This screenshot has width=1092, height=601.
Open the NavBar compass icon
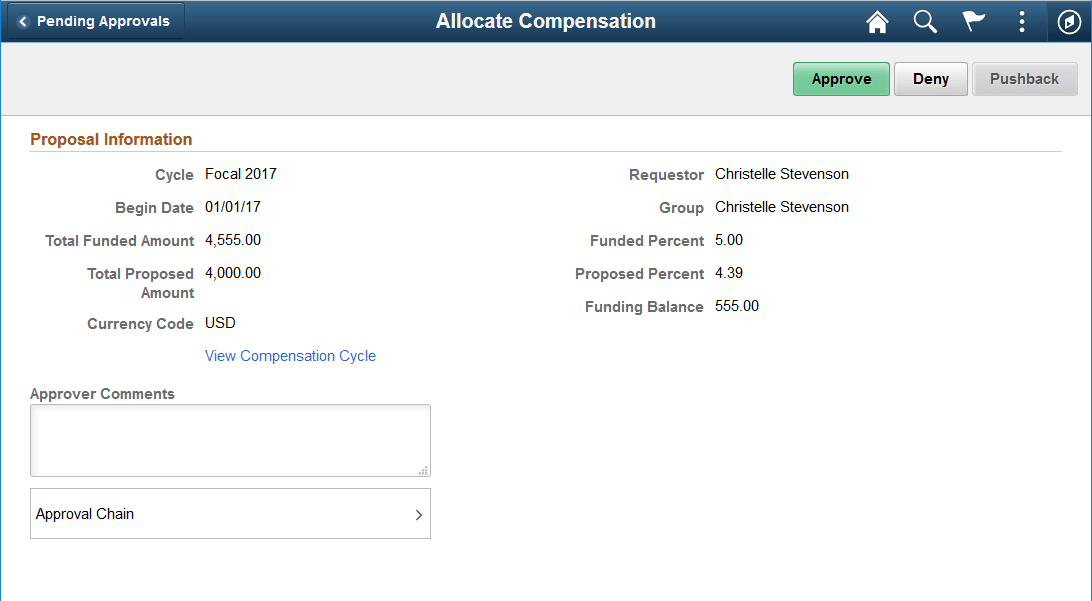click(1069, 21)
